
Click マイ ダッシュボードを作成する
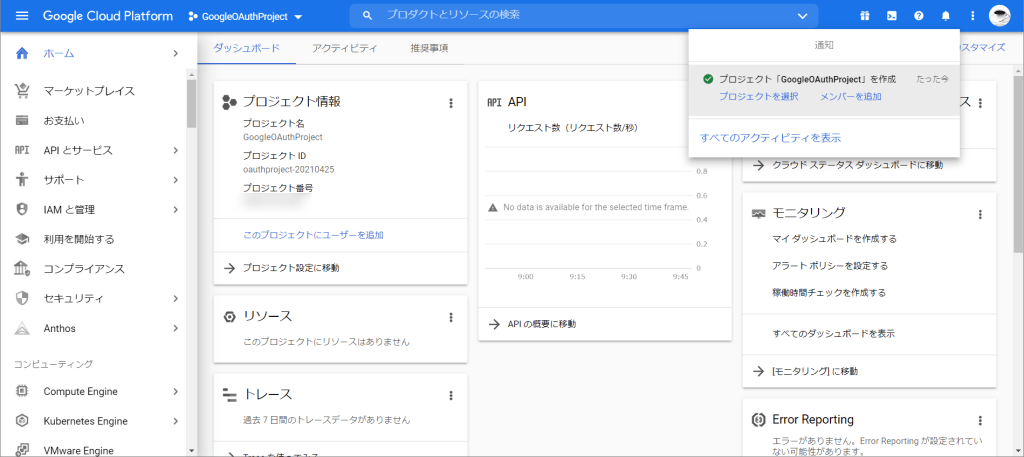click(x=834, y=239)
